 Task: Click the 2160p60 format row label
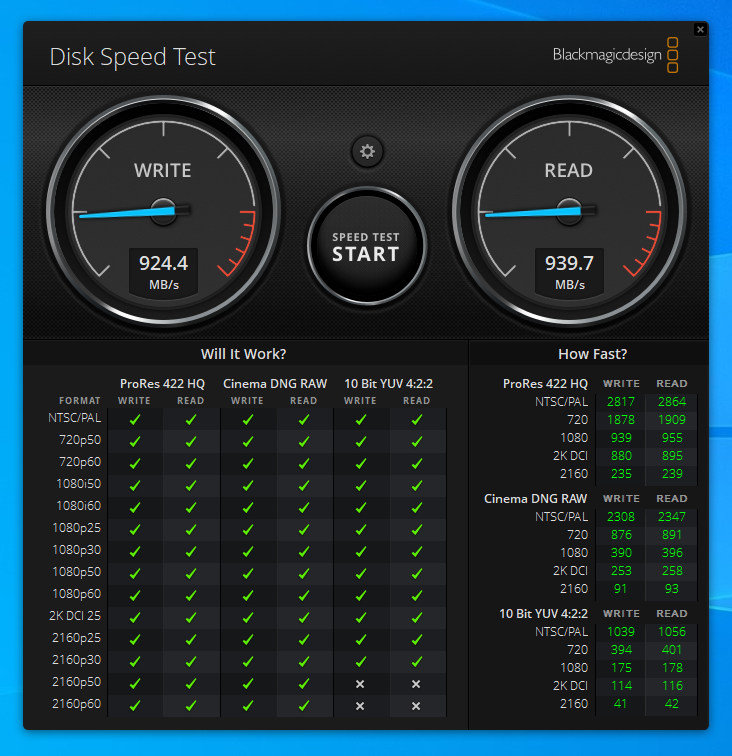point(77,704)
